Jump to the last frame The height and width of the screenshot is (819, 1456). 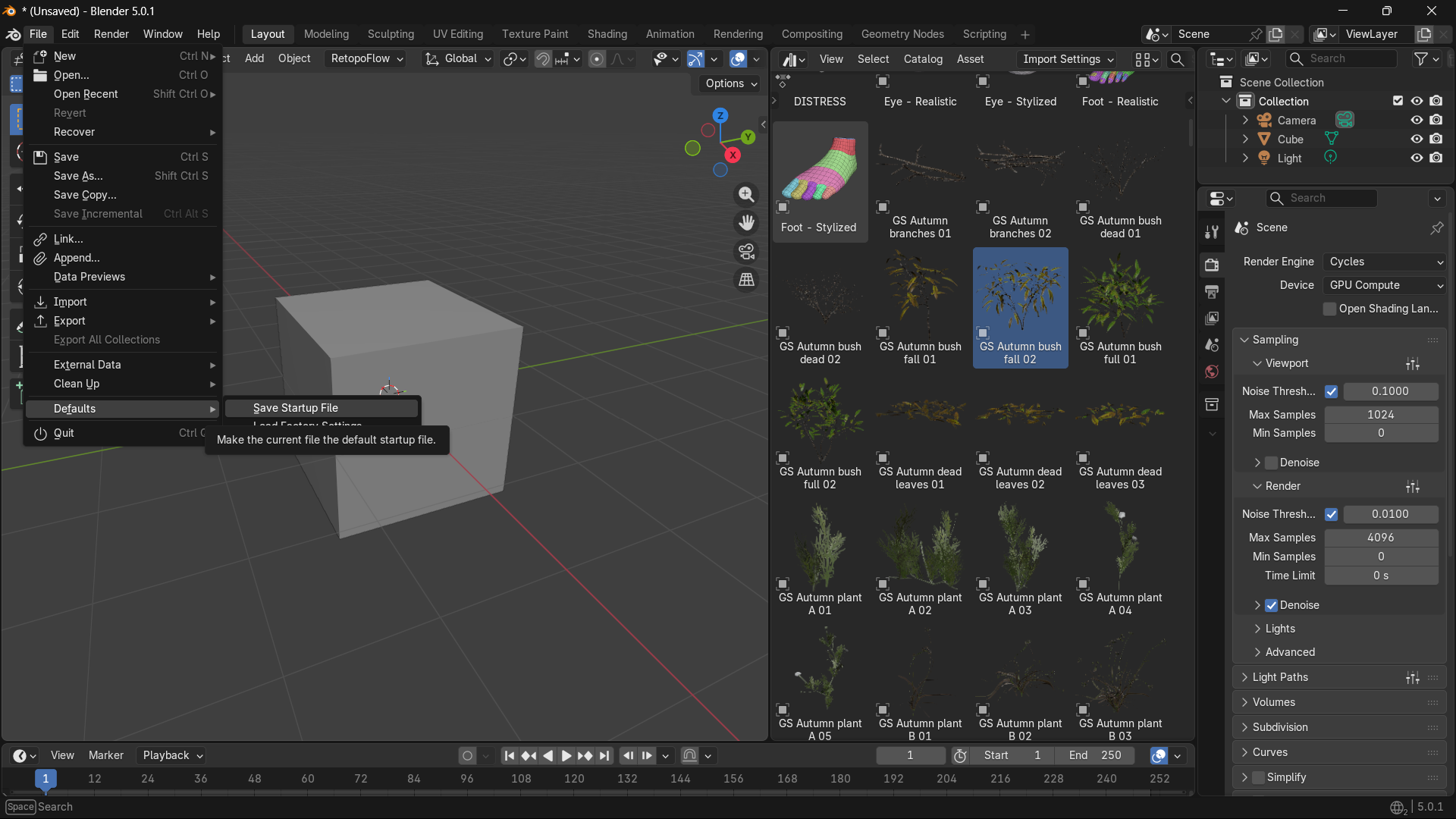(604, 755)
